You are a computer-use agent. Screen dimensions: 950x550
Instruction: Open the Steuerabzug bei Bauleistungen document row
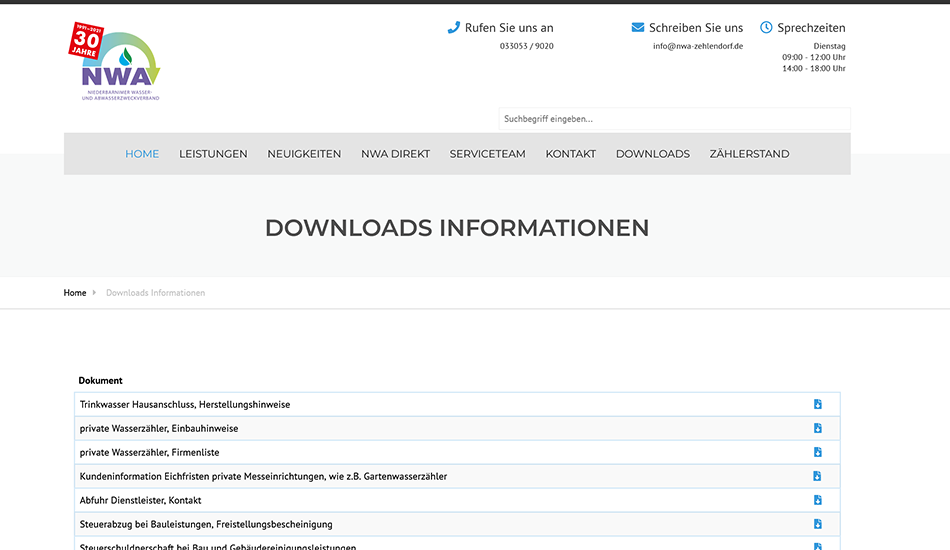click(206, 524)
